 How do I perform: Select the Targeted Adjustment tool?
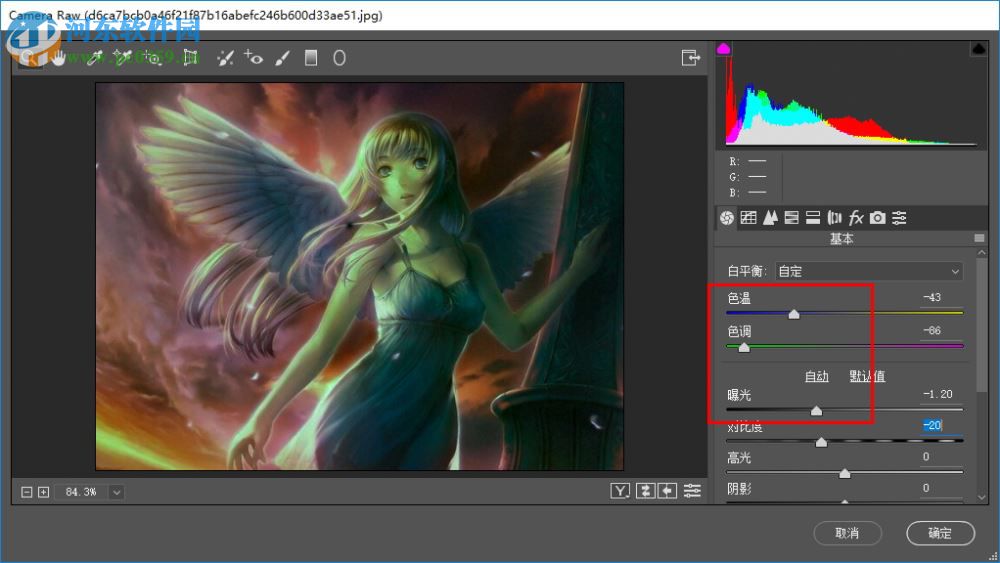(153, 58)
